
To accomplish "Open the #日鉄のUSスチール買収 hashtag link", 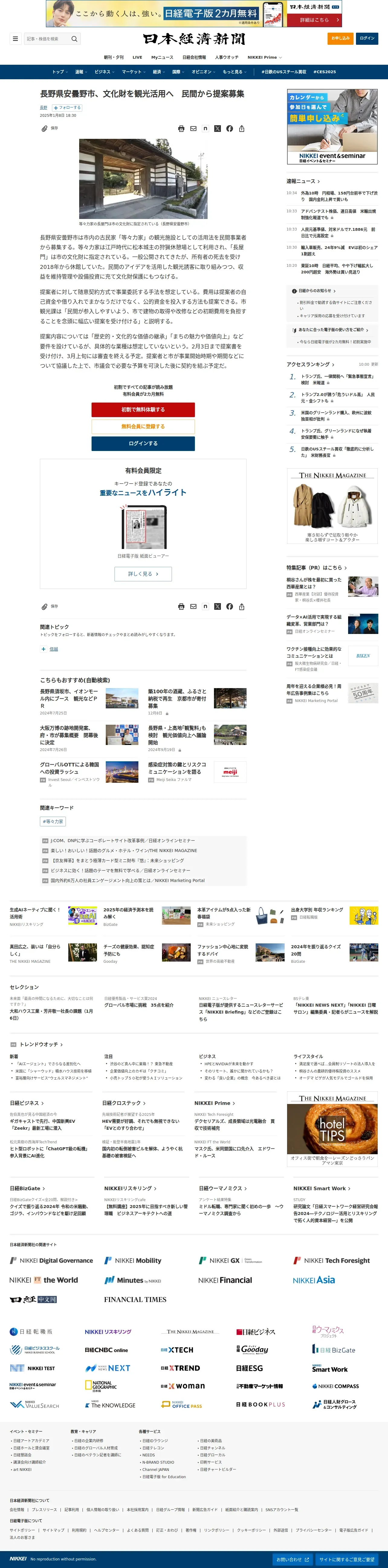I will 284,72.
